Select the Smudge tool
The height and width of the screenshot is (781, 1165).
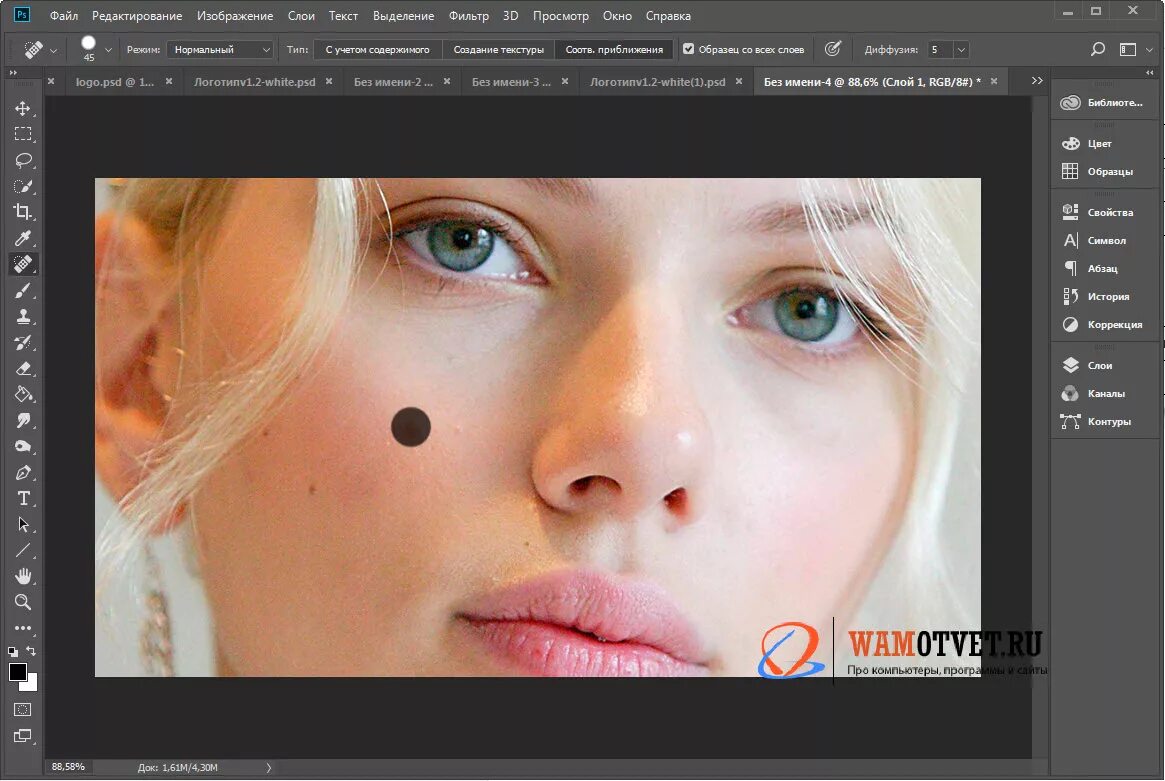(23, 421)
